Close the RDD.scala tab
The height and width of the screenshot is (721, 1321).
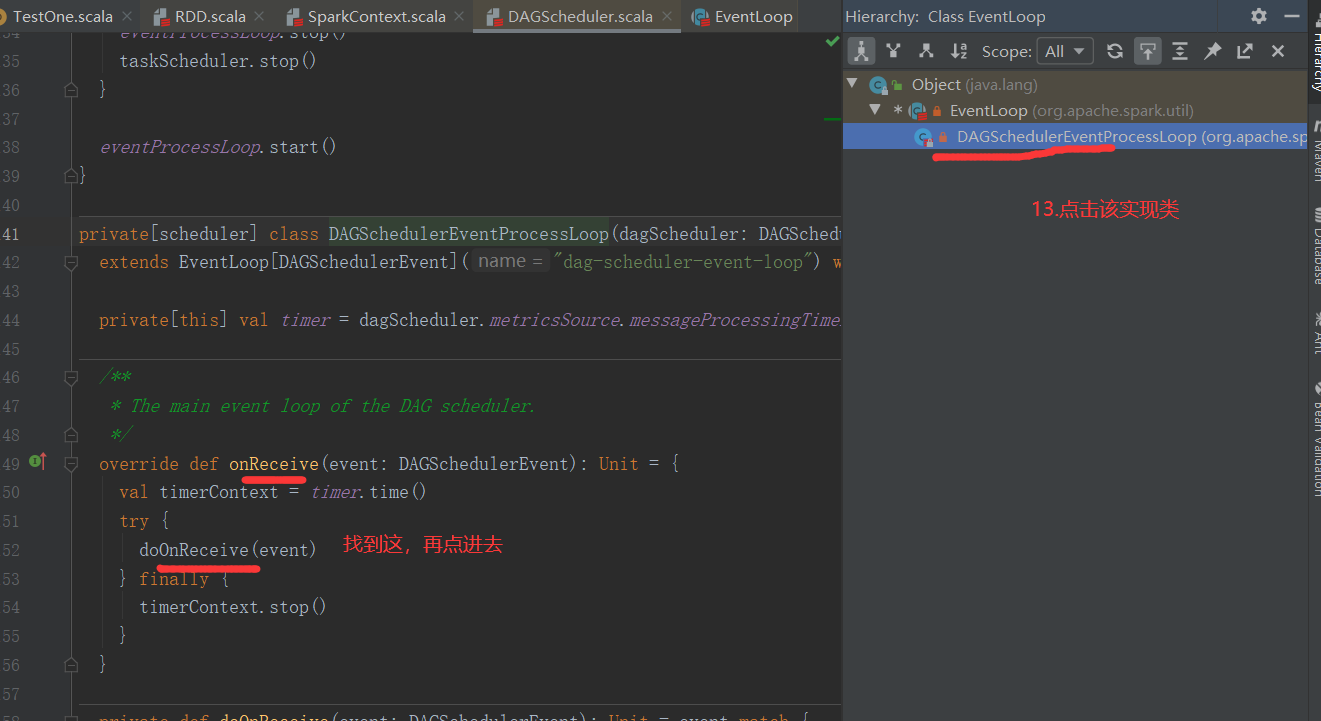coord(259,17)
